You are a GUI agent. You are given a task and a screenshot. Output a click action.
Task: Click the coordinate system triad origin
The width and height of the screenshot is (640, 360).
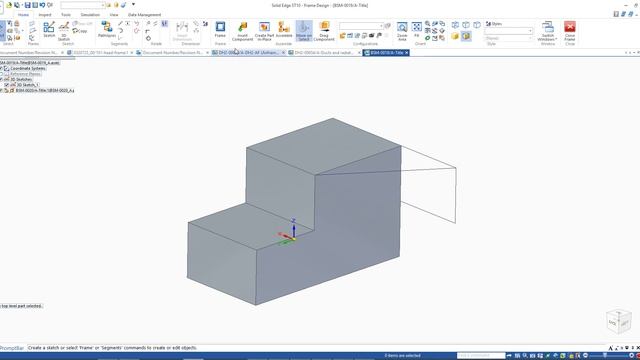point(293,239)
